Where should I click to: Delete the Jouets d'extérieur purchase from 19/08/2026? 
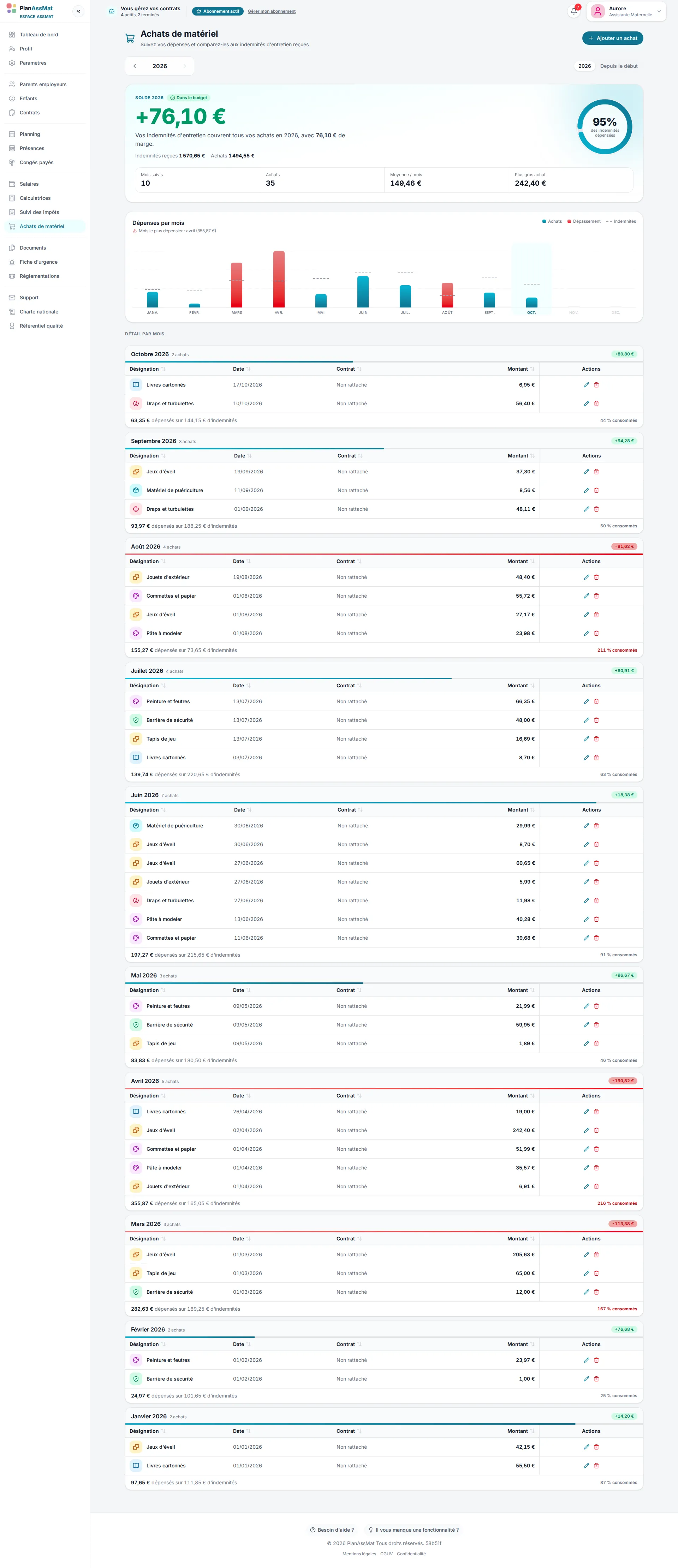[x=596, y=577]
